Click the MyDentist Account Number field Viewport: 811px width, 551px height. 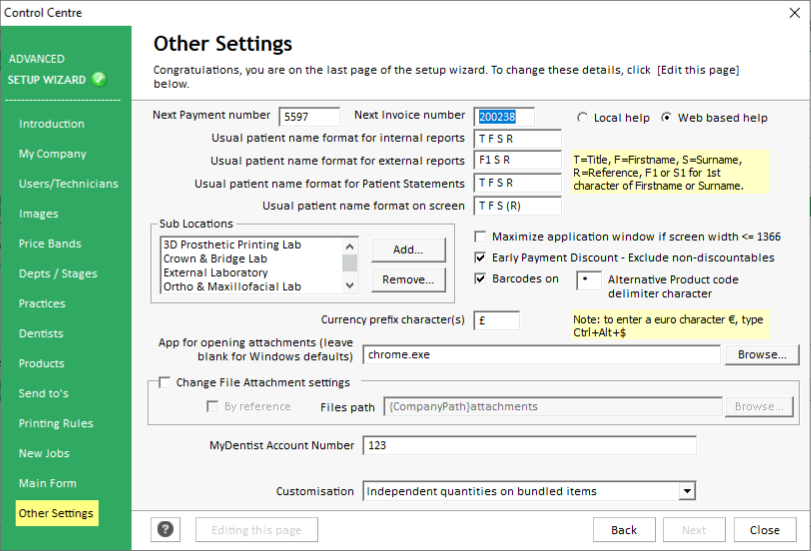[529, 446]
